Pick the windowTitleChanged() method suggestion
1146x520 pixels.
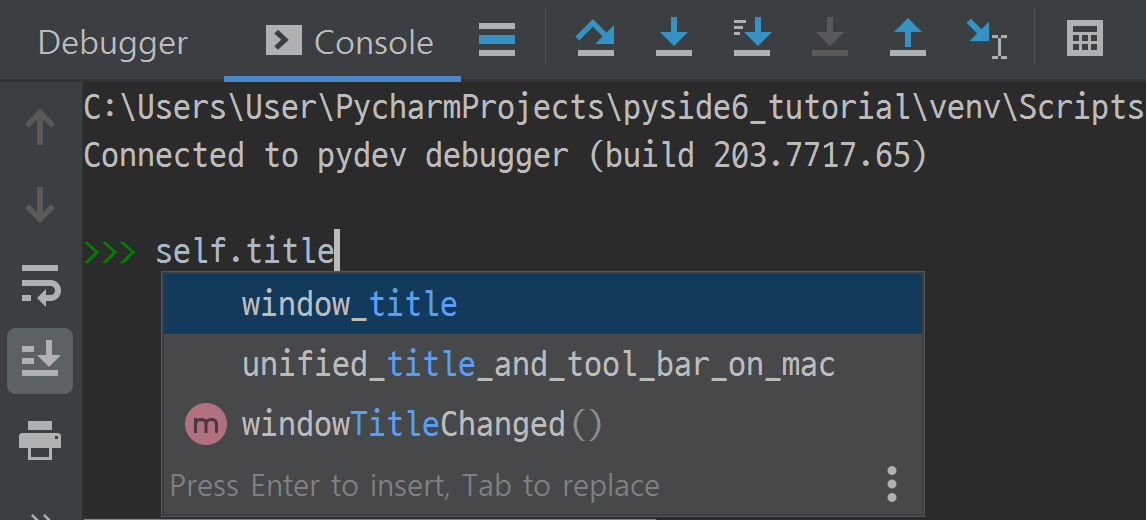(x=542, y=424)
